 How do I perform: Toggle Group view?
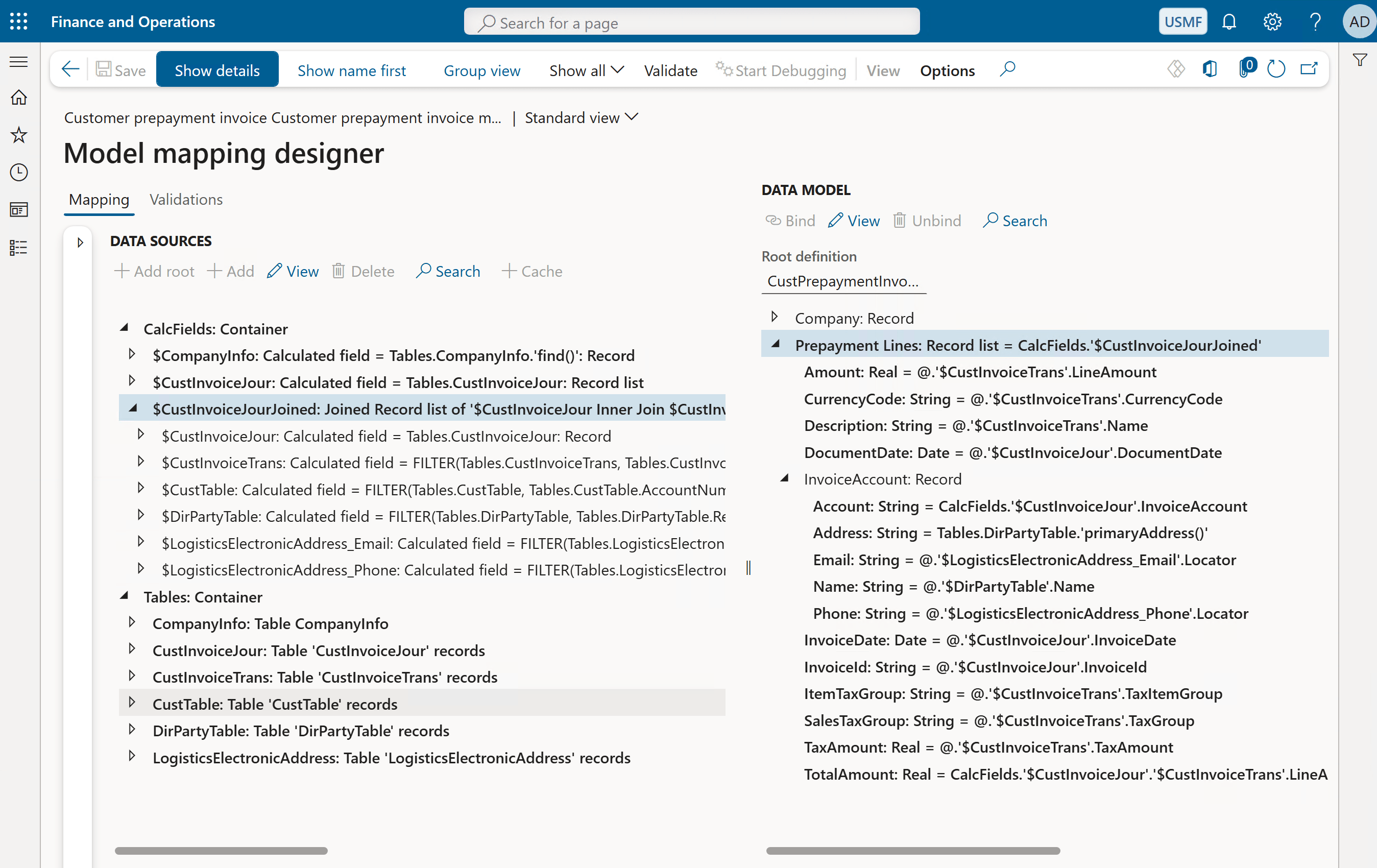click(481, 70)
